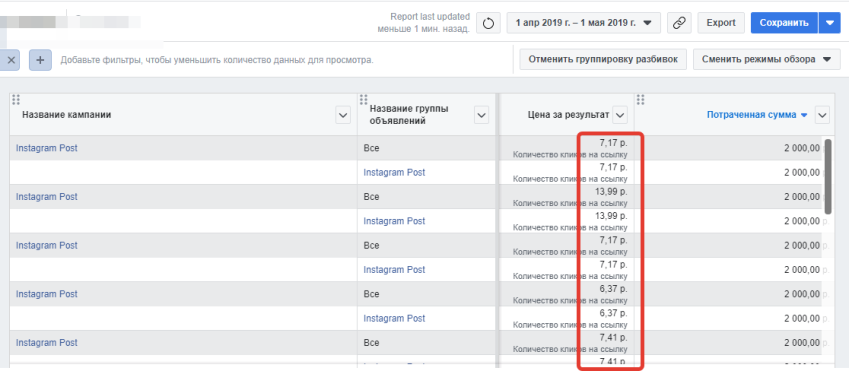Open Потраченная сумма column options chevron
The width and height of the screenshot is (849, 371).
(823, 115)
